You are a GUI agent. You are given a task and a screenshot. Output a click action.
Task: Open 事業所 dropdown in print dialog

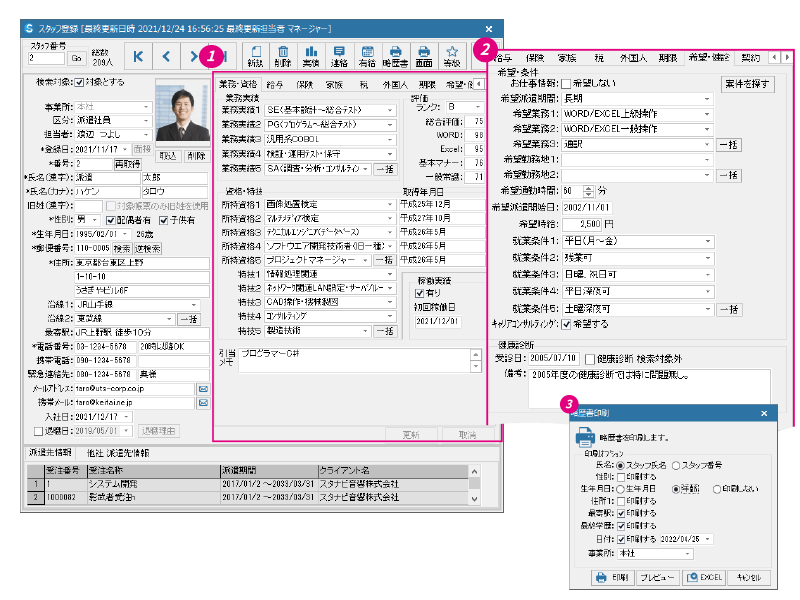688,554
